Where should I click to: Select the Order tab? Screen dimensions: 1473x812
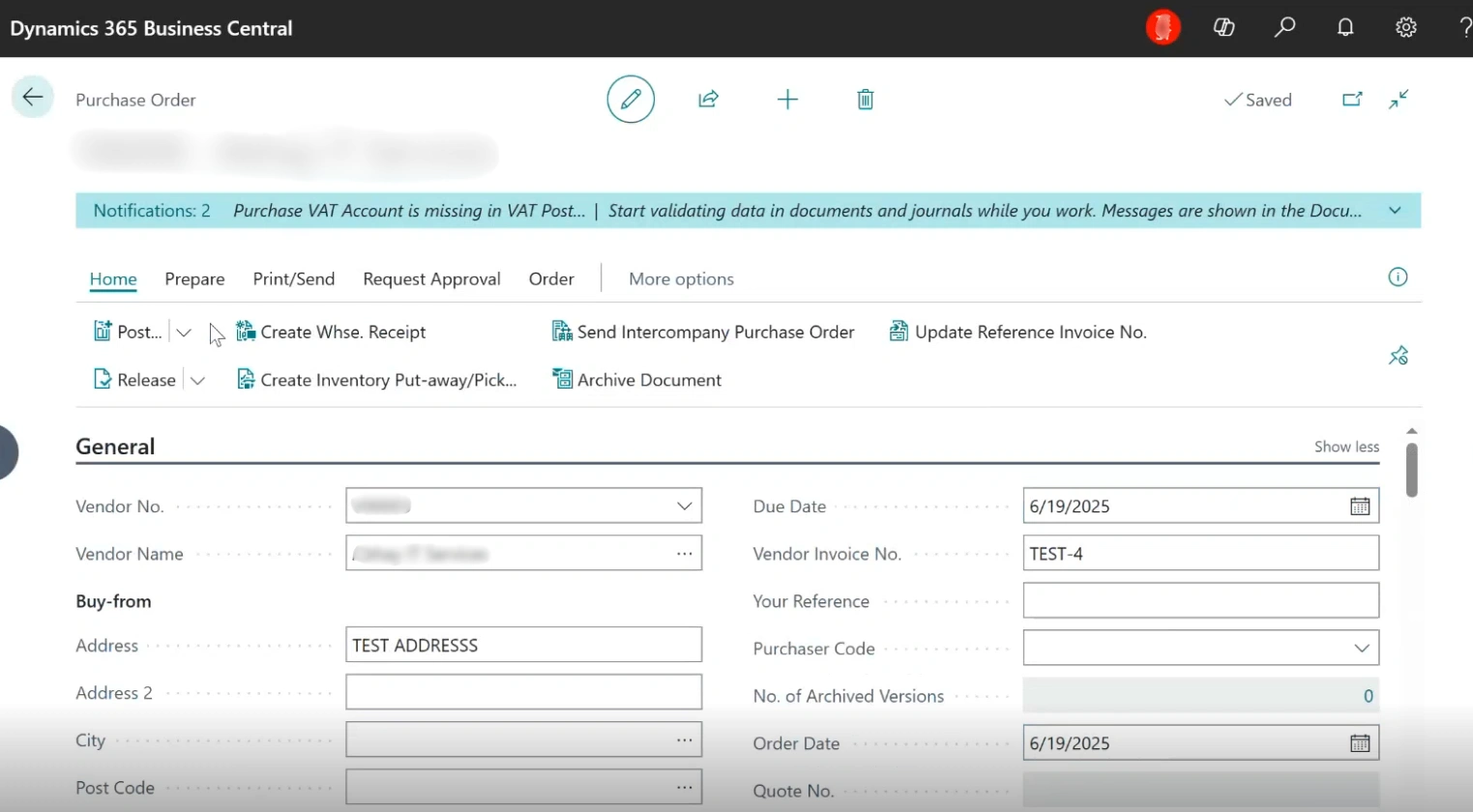point(551,278)
